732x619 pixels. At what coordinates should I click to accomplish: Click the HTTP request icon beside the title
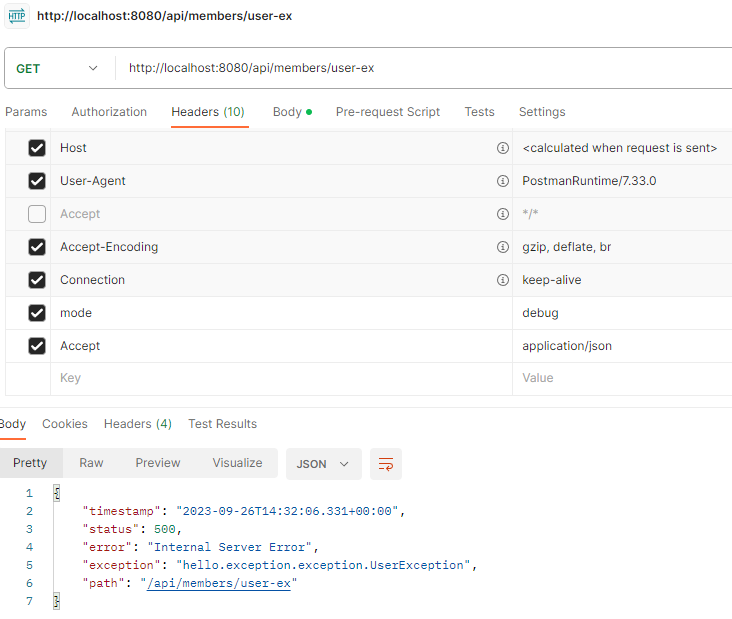[x=17, y=16]
